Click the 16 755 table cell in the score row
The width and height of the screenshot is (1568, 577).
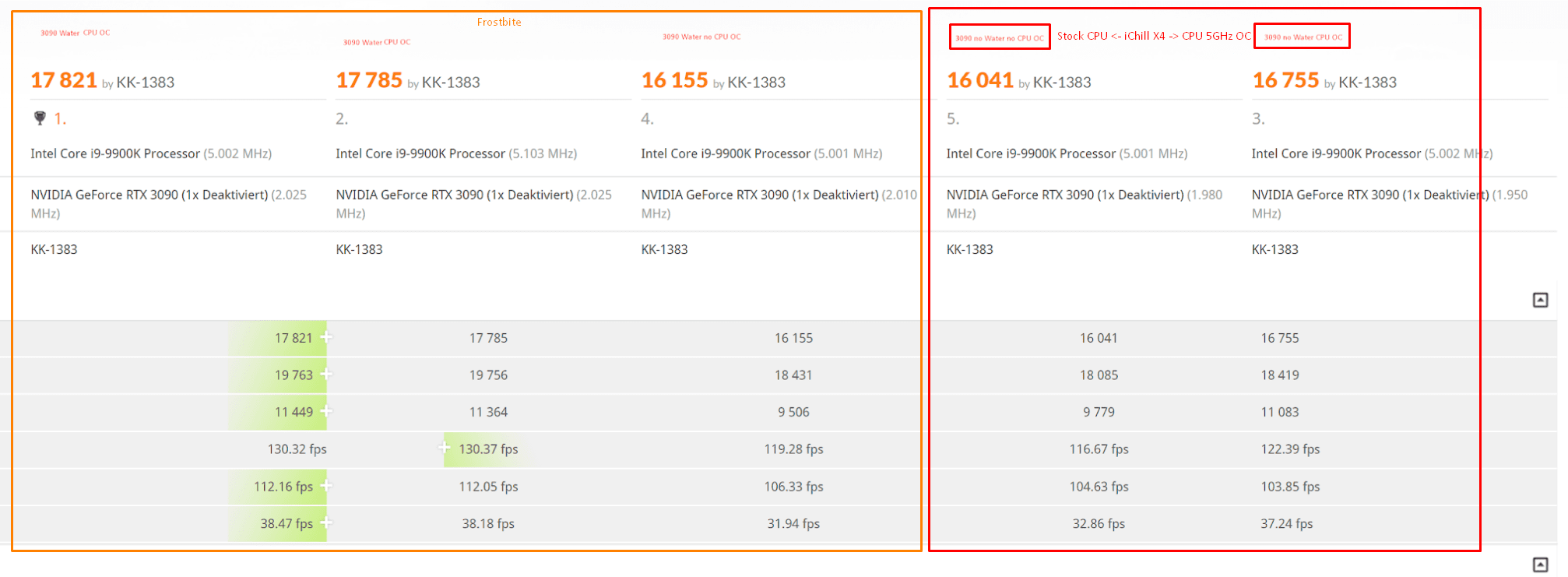pyautogui.click(x=1280, y=338)
